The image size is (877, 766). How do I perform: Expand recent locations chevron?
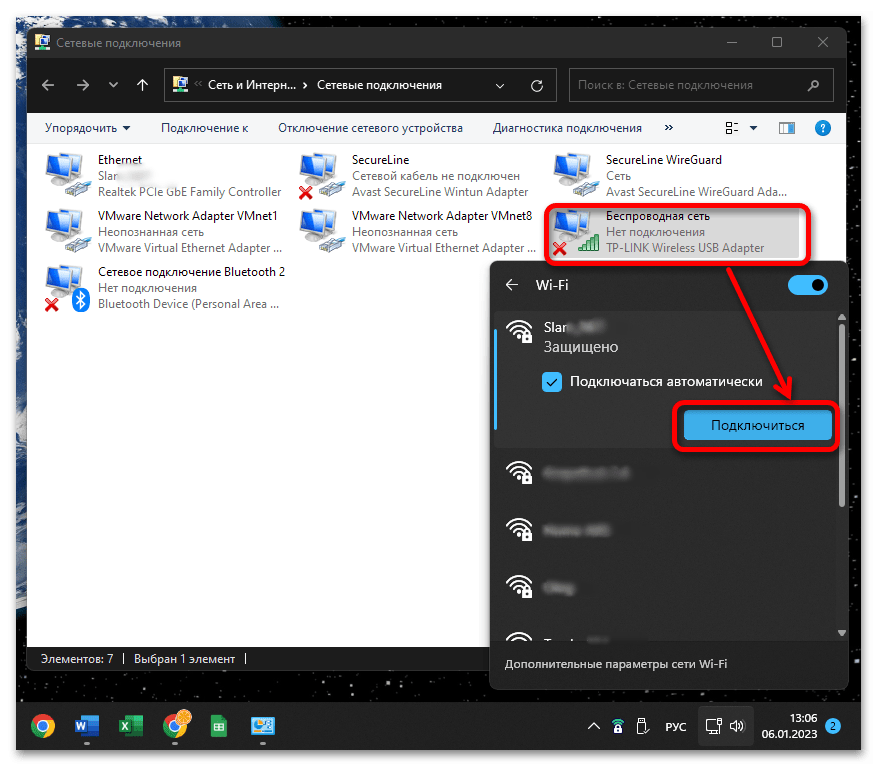[x=114, y=85]
